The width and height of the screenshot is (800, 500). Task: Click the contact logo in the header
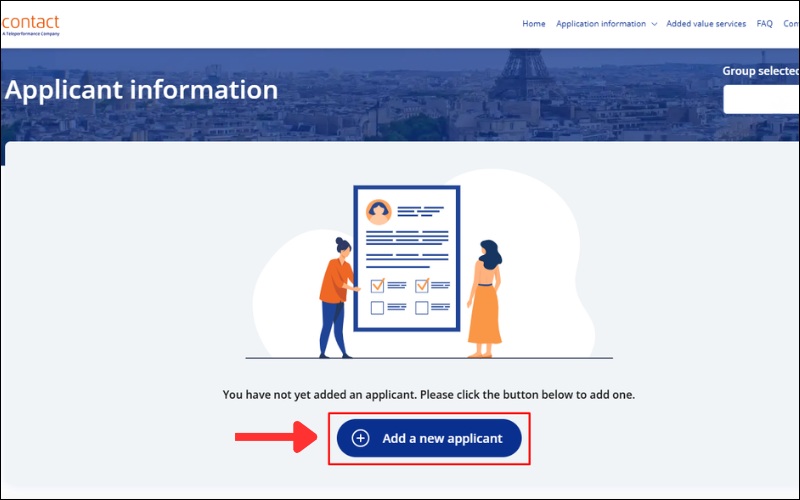pos(31,24)
